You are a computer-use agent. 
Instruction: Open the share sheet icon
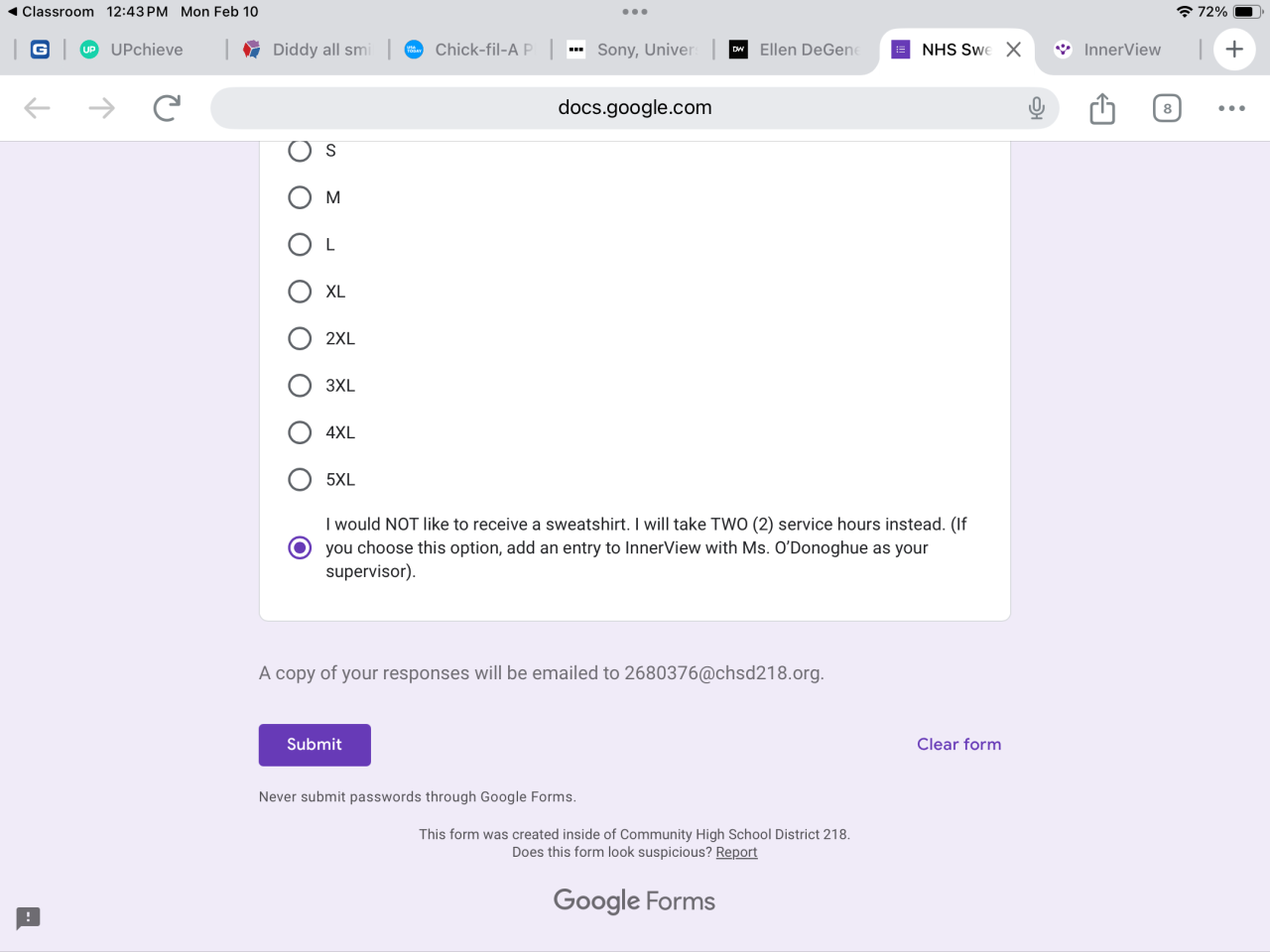click(1102, 108)
